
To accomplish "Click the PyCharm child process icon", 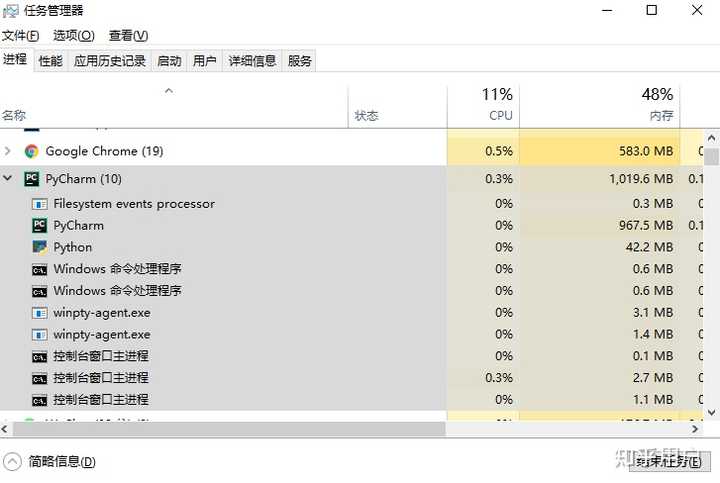I will 40,226.
